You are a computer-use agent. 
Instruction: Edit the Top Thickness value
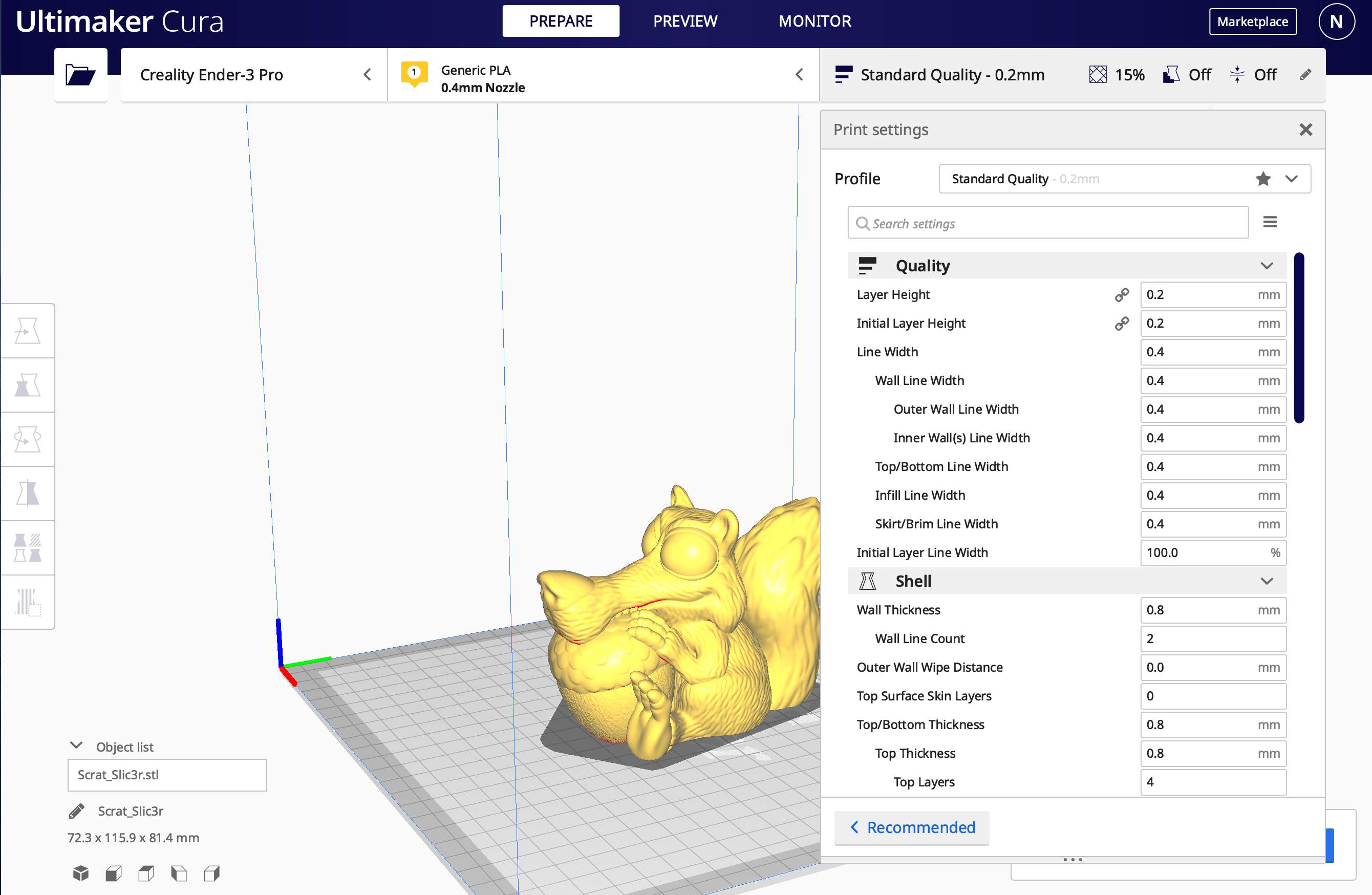click(1213, 754)
